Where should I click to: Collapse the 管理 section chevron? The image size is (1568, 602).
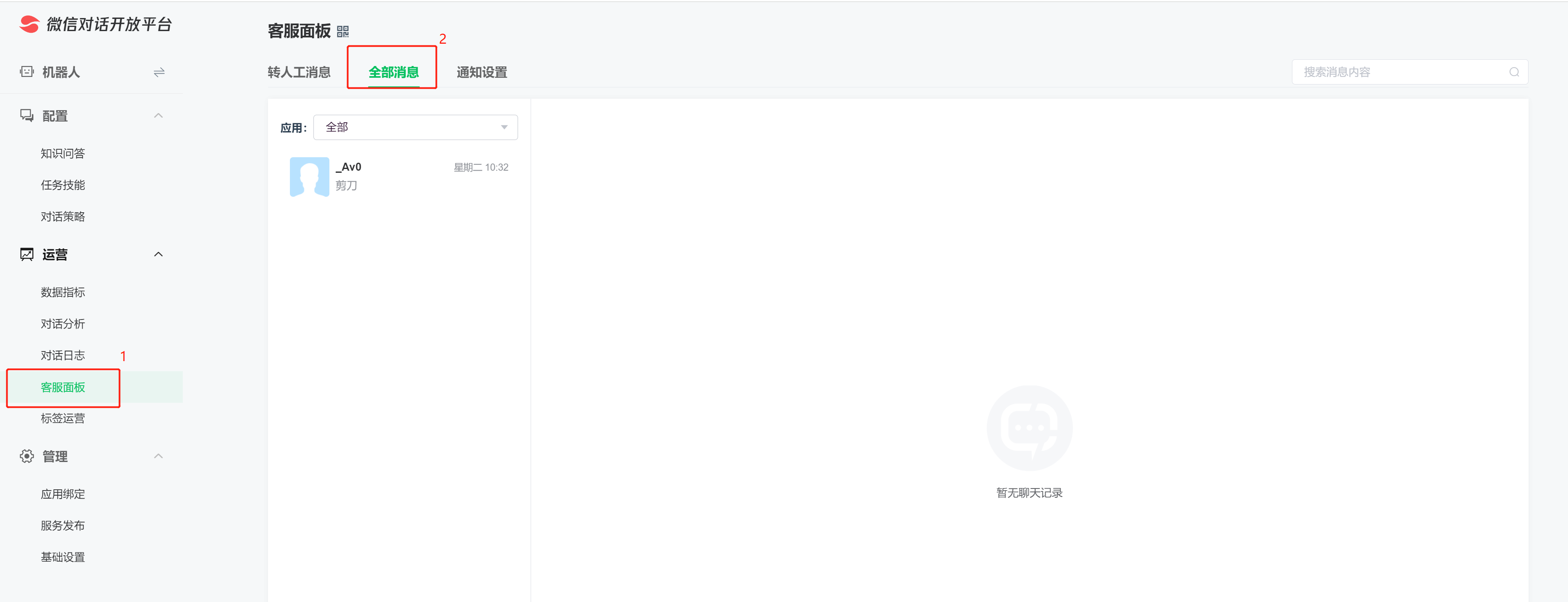(x=158, y=457)
